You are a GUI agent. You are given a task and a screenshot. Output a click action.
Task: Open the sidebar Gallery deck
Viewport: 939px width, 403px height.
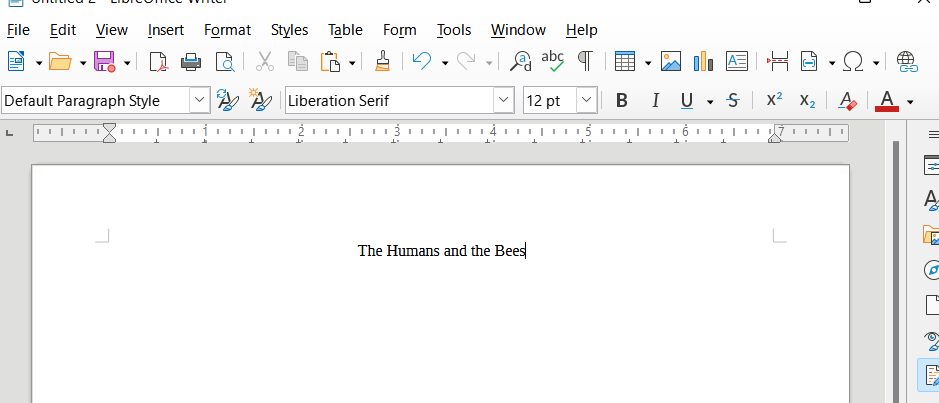[931, 235]
